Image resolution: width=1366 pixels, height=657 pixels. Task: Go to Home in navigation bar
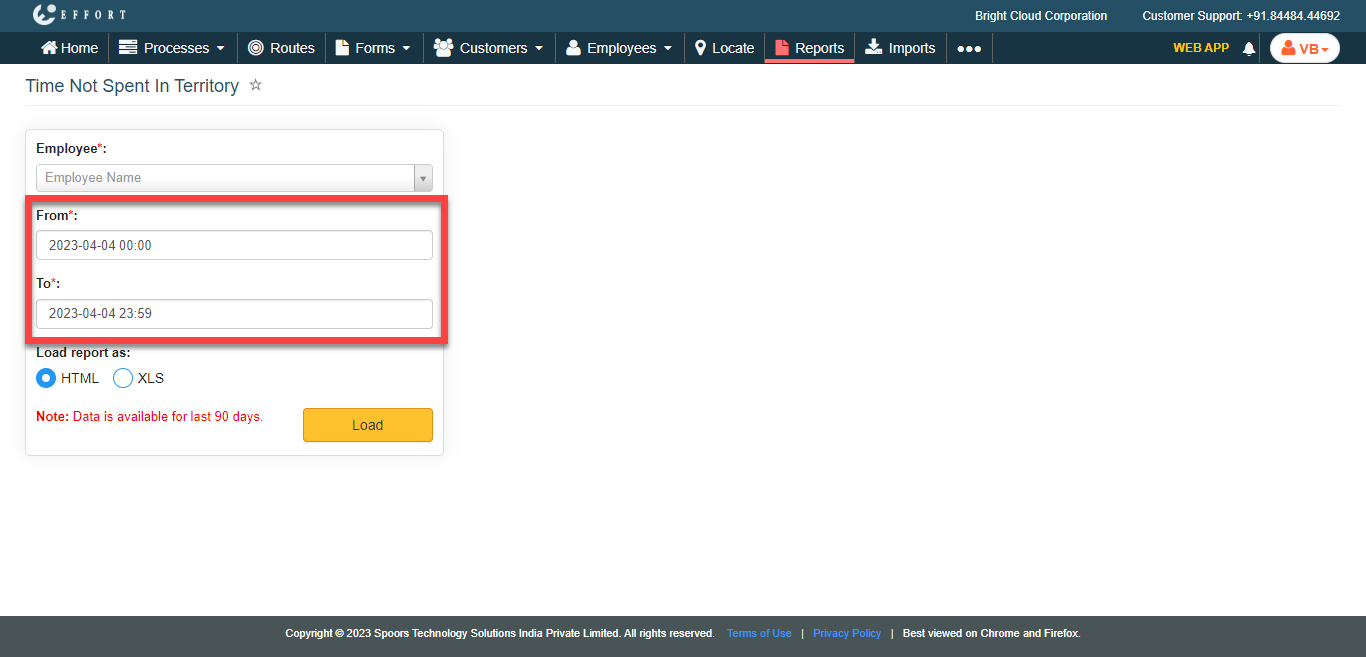[x=69, y=48]
